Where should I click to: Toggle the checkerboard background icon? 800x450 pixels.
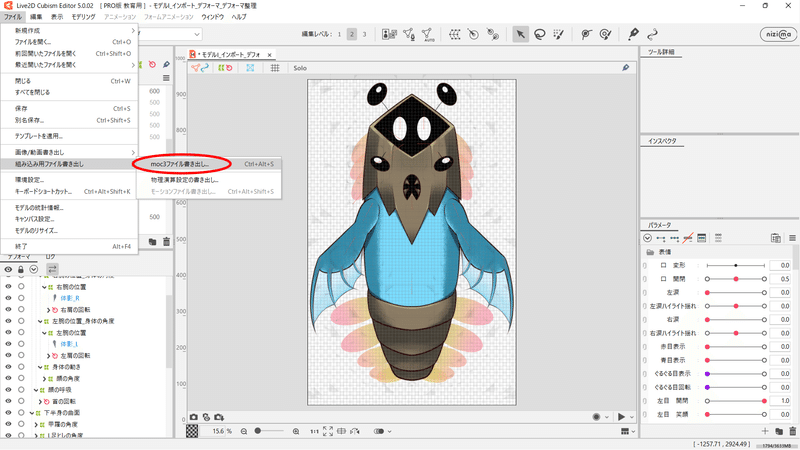coord(192,431)
